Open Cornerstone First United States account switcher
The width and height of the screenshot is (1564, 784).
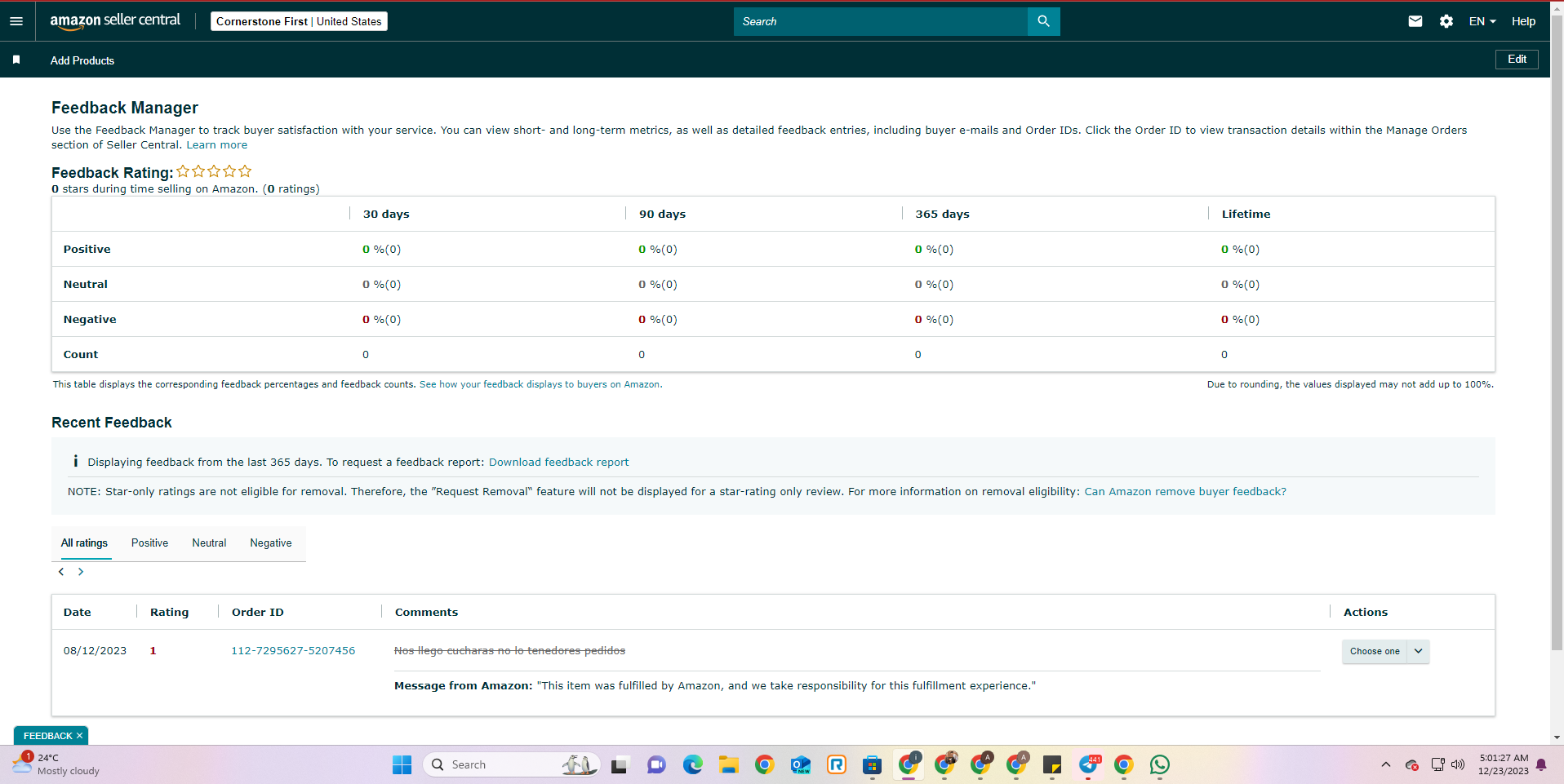tap(299, 21)
